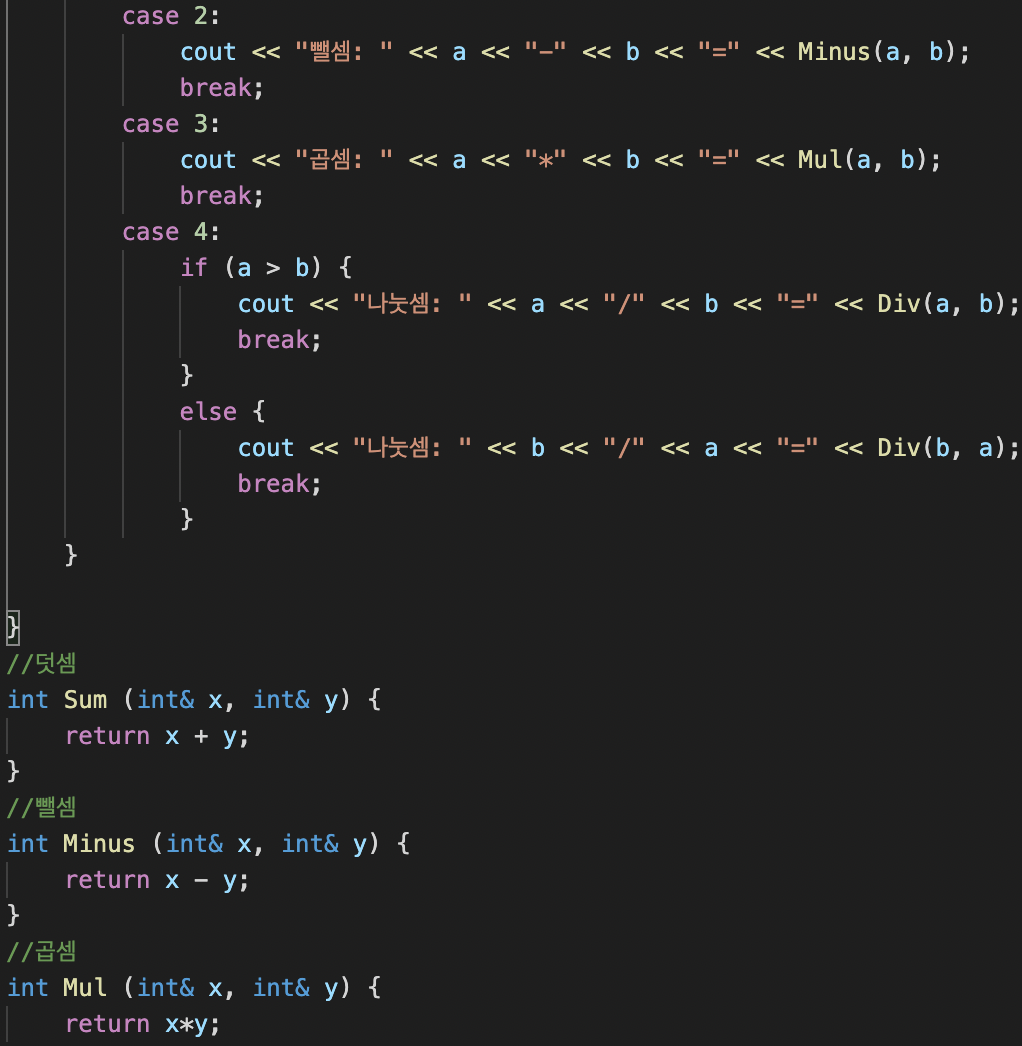This screenshot has width=1022, height=1046.
Task: Click the Mul function name in its definition
Action: click(85, 988)
